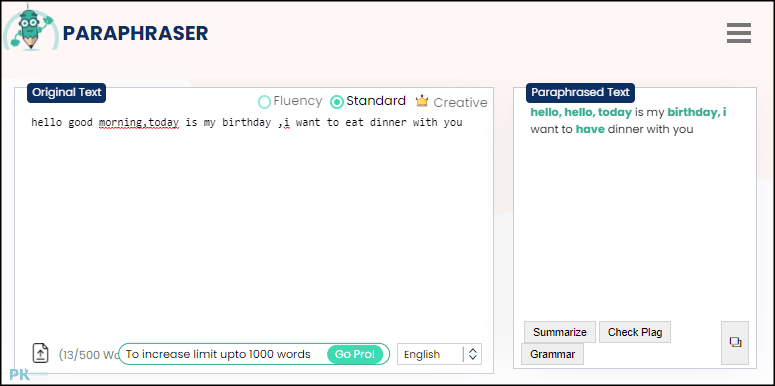Click the Original Text label
775x386 pixels.
(x=66, y=92)
